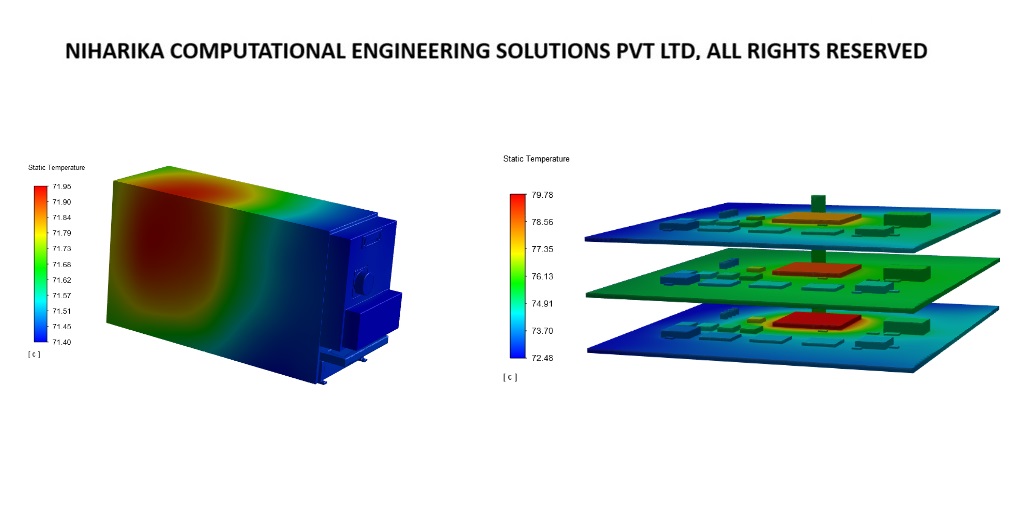Select the 71.95 maximum value on left legend
The width and height of the screenshot is (1030, 531).
pyautogui.click(x=62, y=187)
